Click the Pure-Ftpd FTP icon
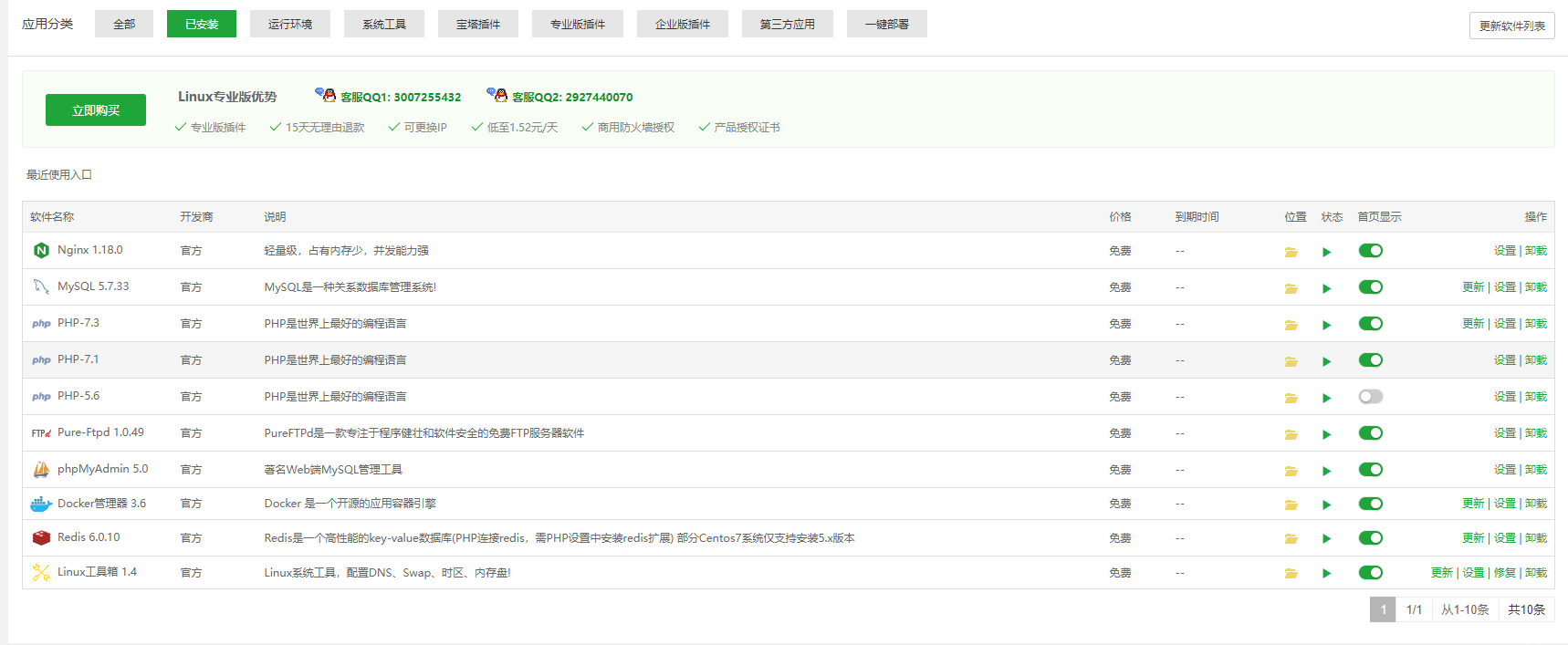 click(41, 433)
